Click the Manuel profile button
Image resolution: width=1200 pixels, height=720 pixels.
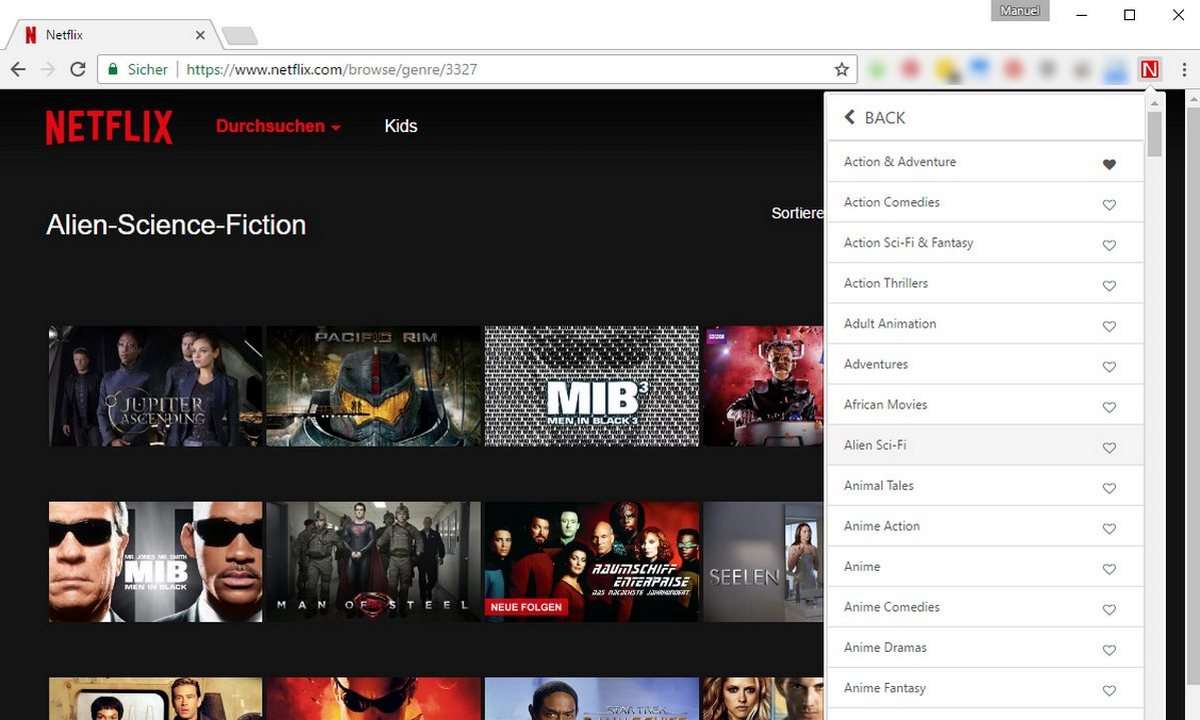tap(1020, 11)
